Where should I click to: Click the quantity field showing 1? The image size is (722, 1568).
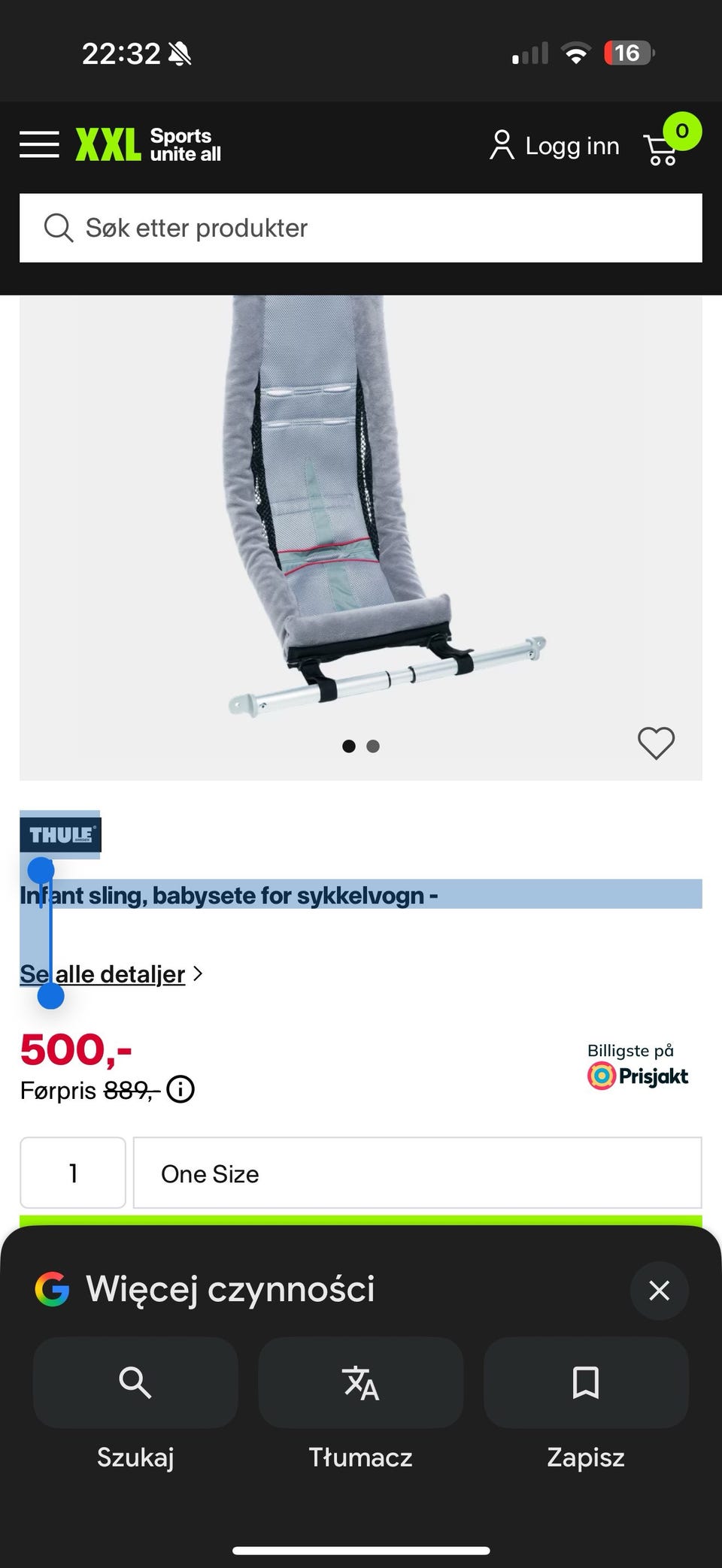point(73,1173)
